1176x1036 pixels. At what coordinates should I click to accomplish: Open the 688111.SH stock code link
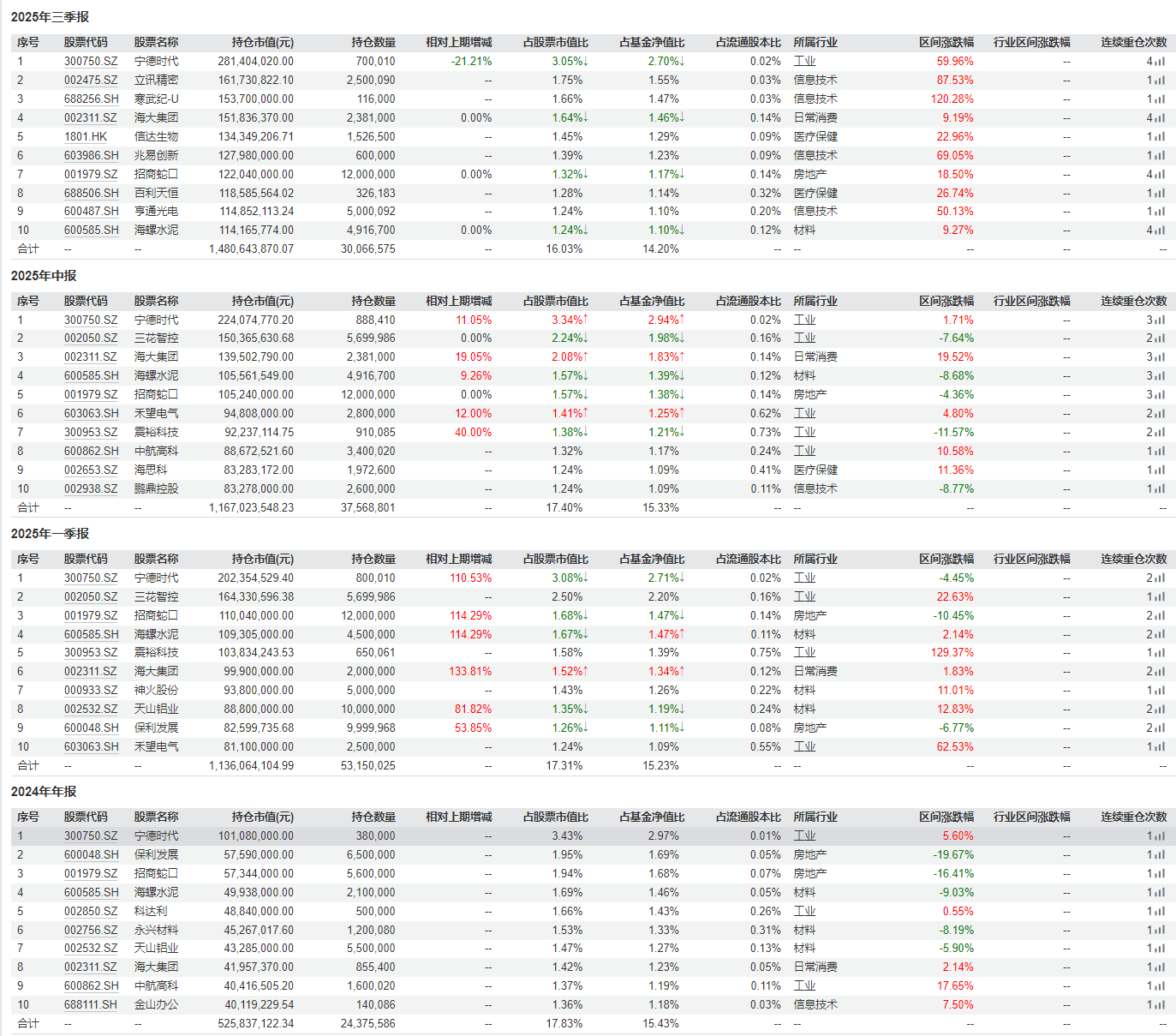tap(91, 1005)
